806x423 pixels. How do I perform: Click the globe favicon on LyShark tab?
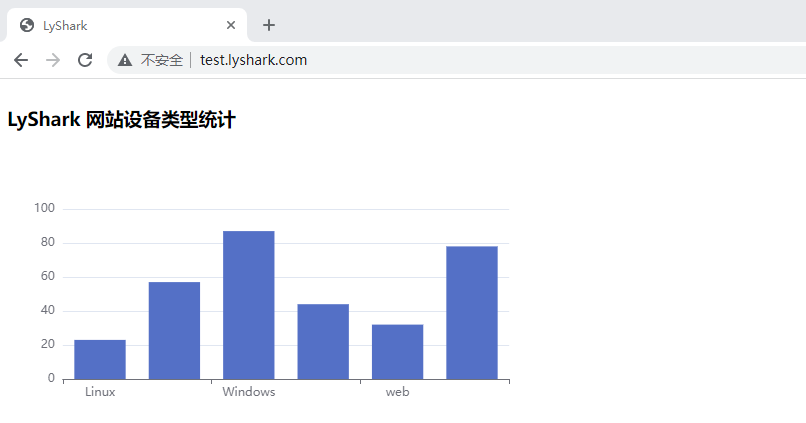tap(27, 25)
